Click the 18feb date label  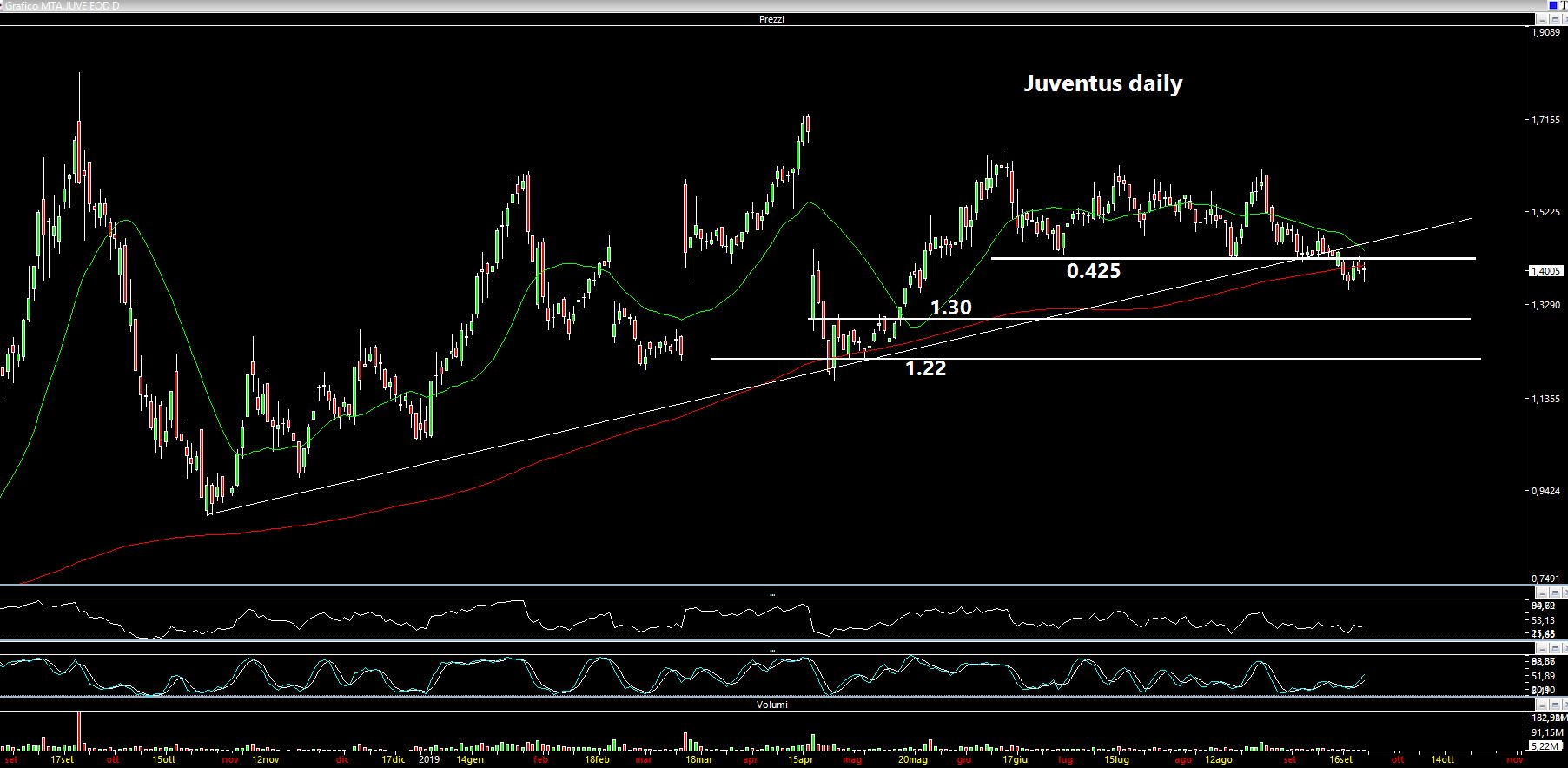[597, 759]
